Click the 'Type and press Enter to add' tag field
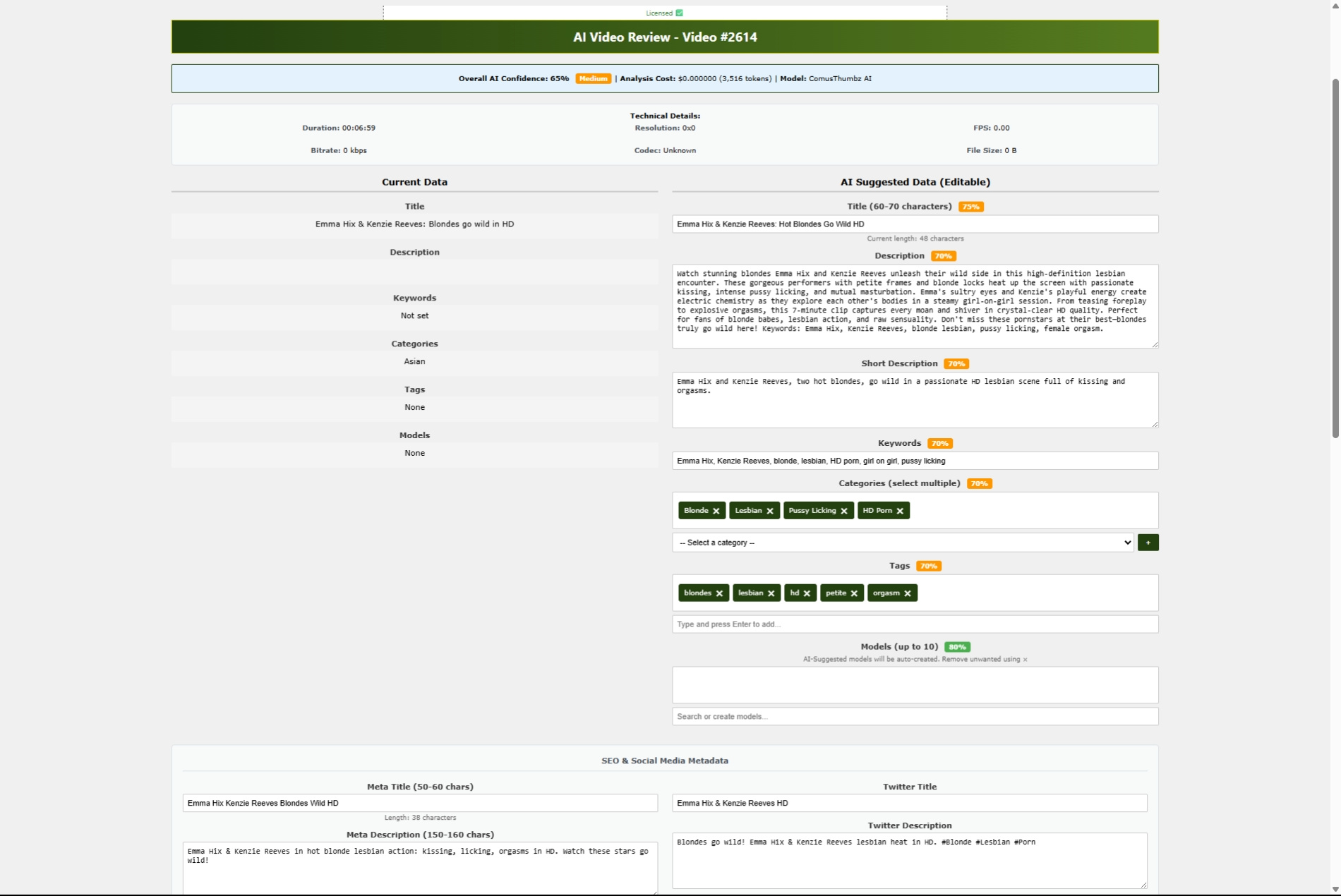This screenshot has width=1341, height=896. (915, 624)
